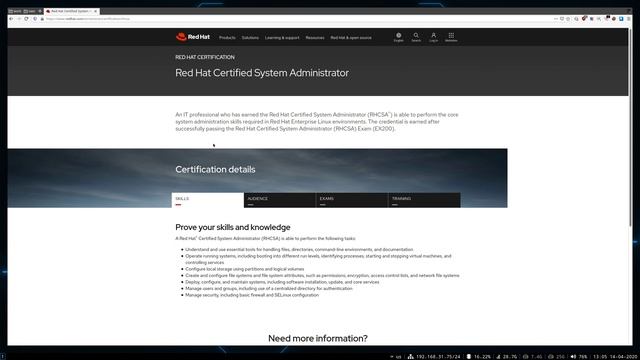Open the Learning & support menu
The image size is (640, 360).
pos(282,38)
